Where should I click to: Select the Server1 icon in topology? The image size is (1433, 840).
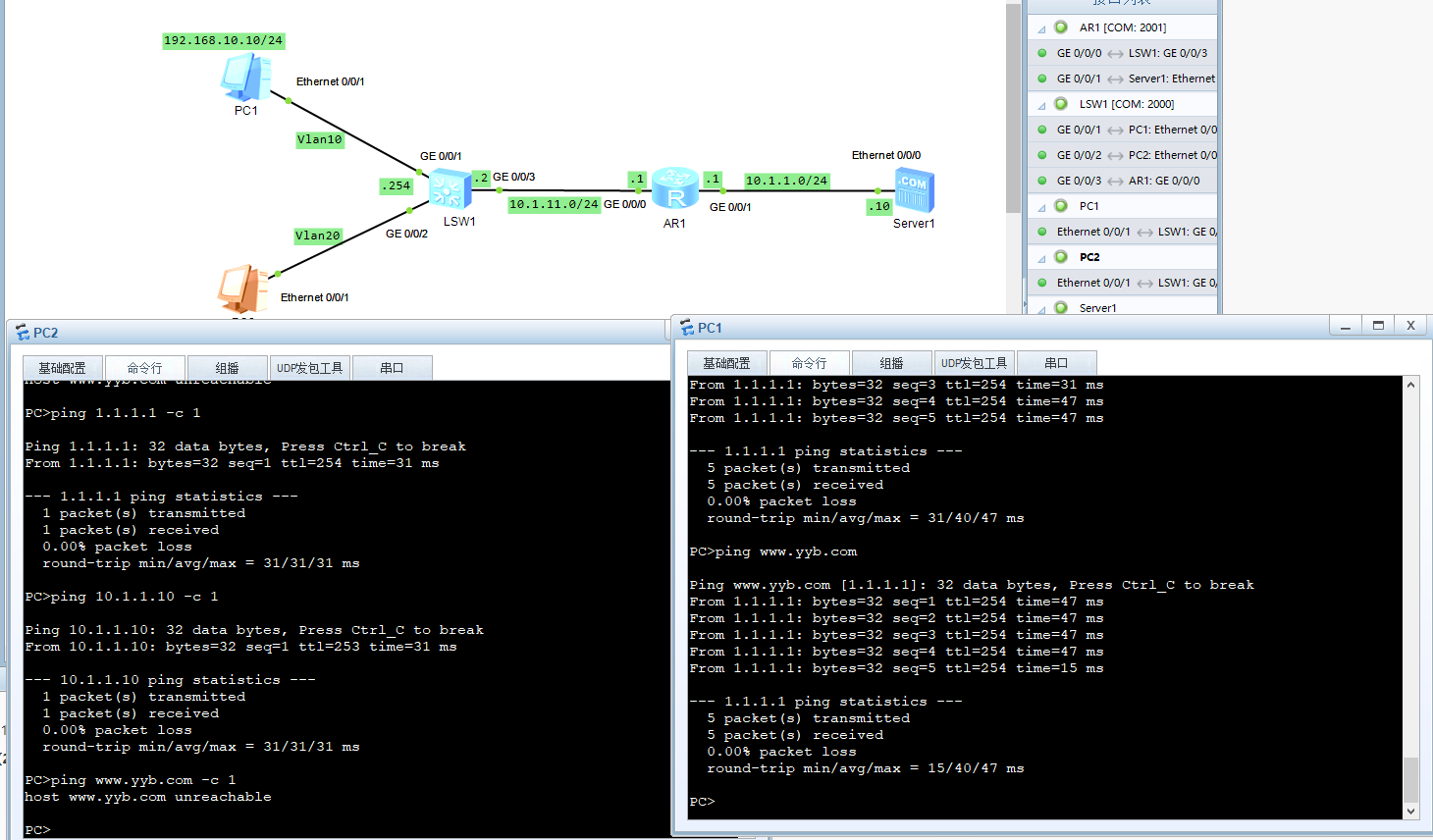pos(914,191)
